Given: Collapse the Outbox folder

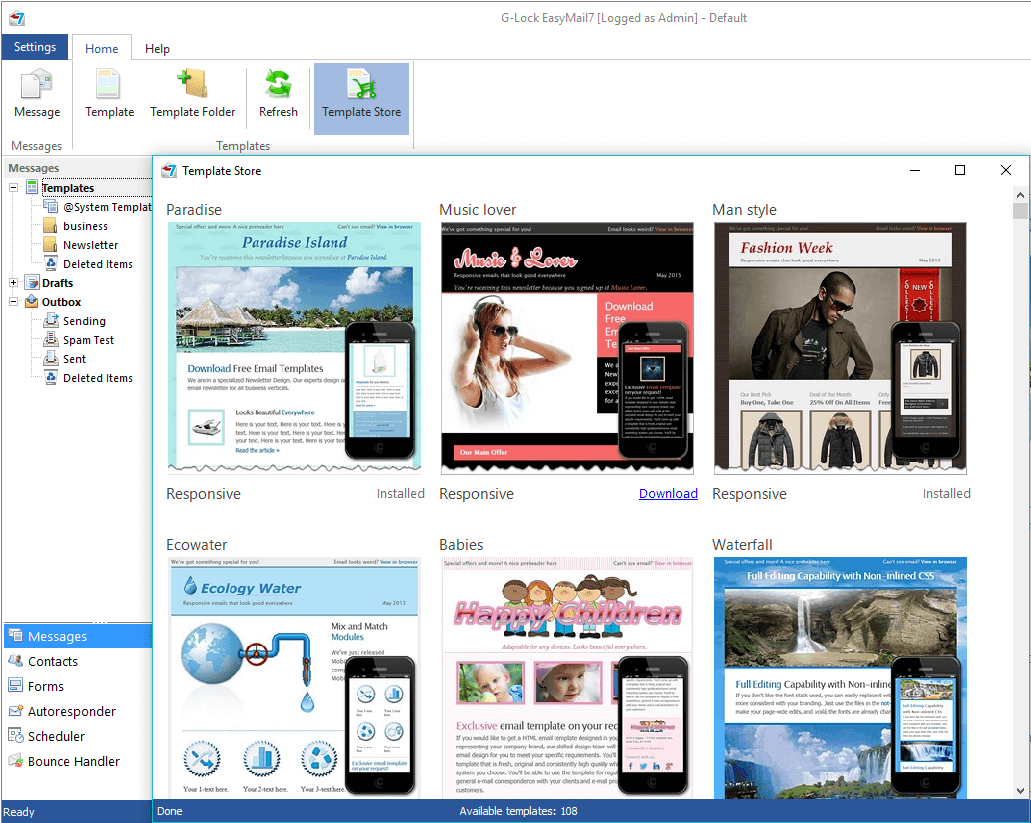Looking at the screenshot, I should click(x=14, y=301).
